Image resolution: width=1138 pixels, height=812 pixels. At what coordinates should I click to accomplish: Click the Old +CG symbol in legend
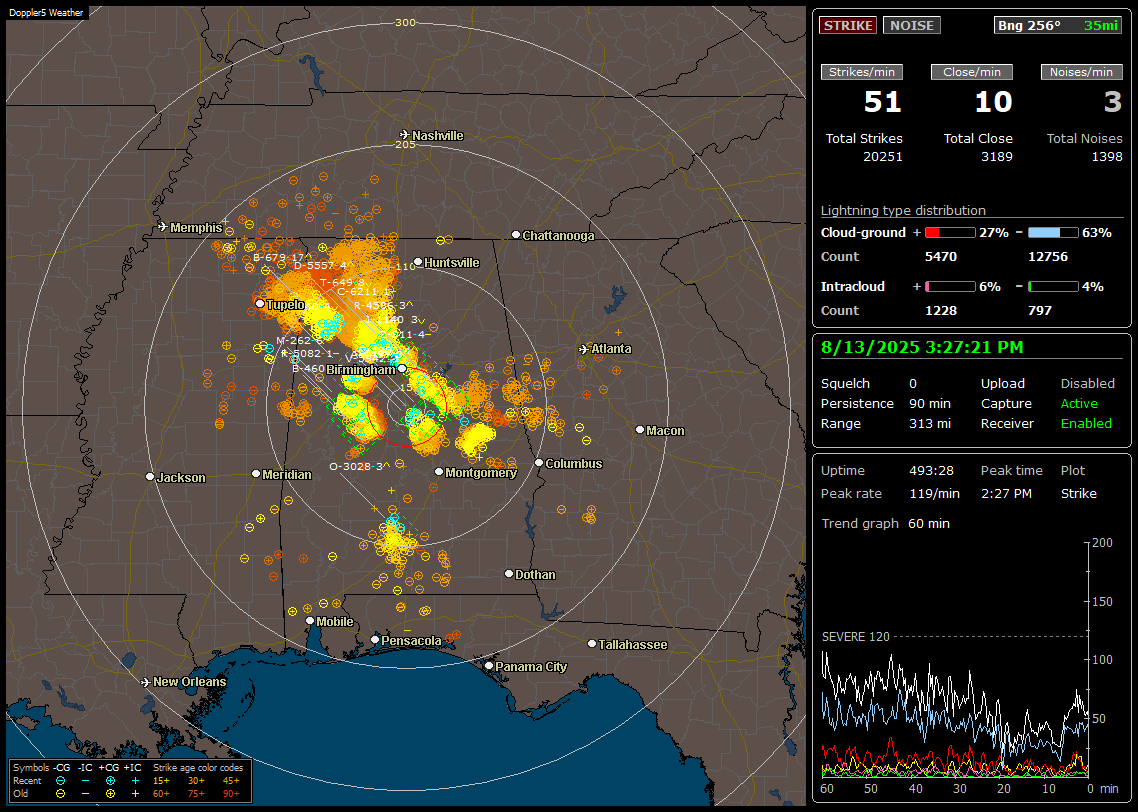click(110, 794)
